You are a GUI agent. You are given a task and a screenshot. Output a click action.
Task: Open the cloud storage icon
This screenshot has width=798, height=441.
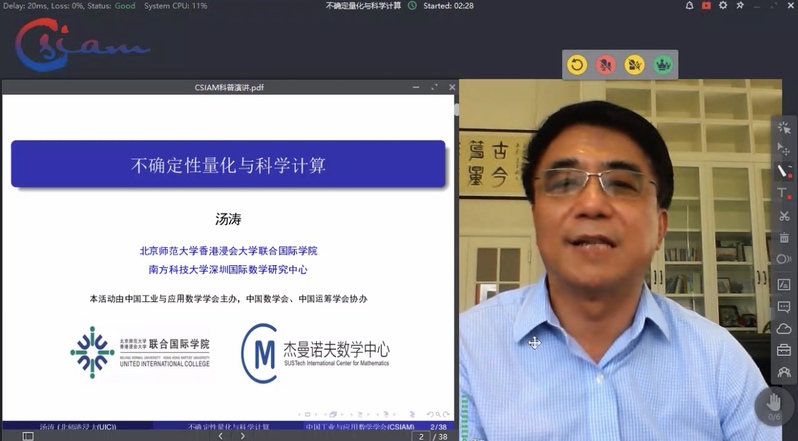point(784,328)
